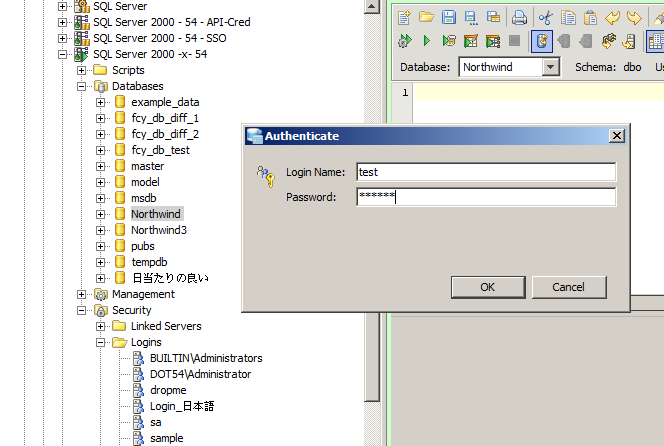Expand the Scripts folder
Screen dimensions: 664x446
[x=81, y=70]
